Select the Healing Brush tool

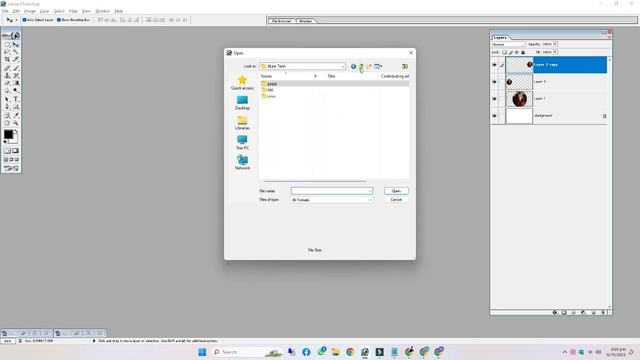[x=7, y=68]
